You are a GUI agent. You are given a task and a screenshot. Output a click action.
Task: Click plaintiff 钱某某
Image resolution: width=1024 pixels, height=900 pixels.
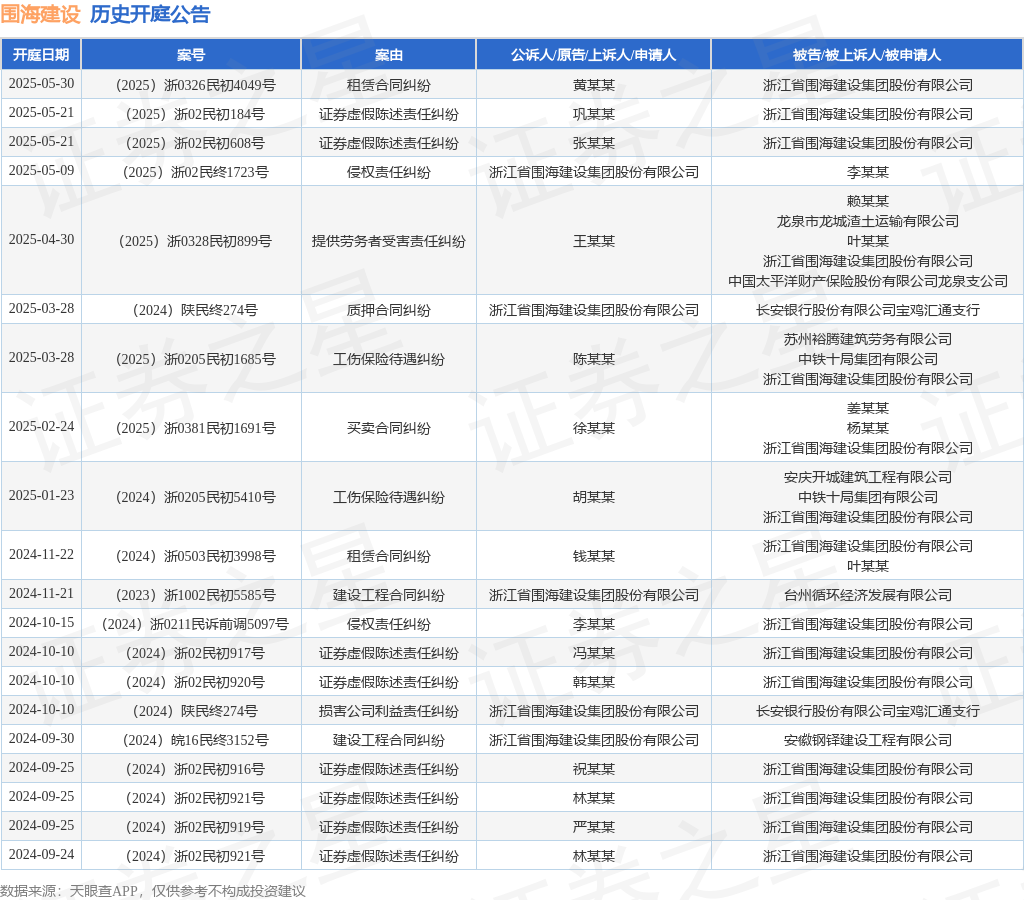(x=594, y=556)
